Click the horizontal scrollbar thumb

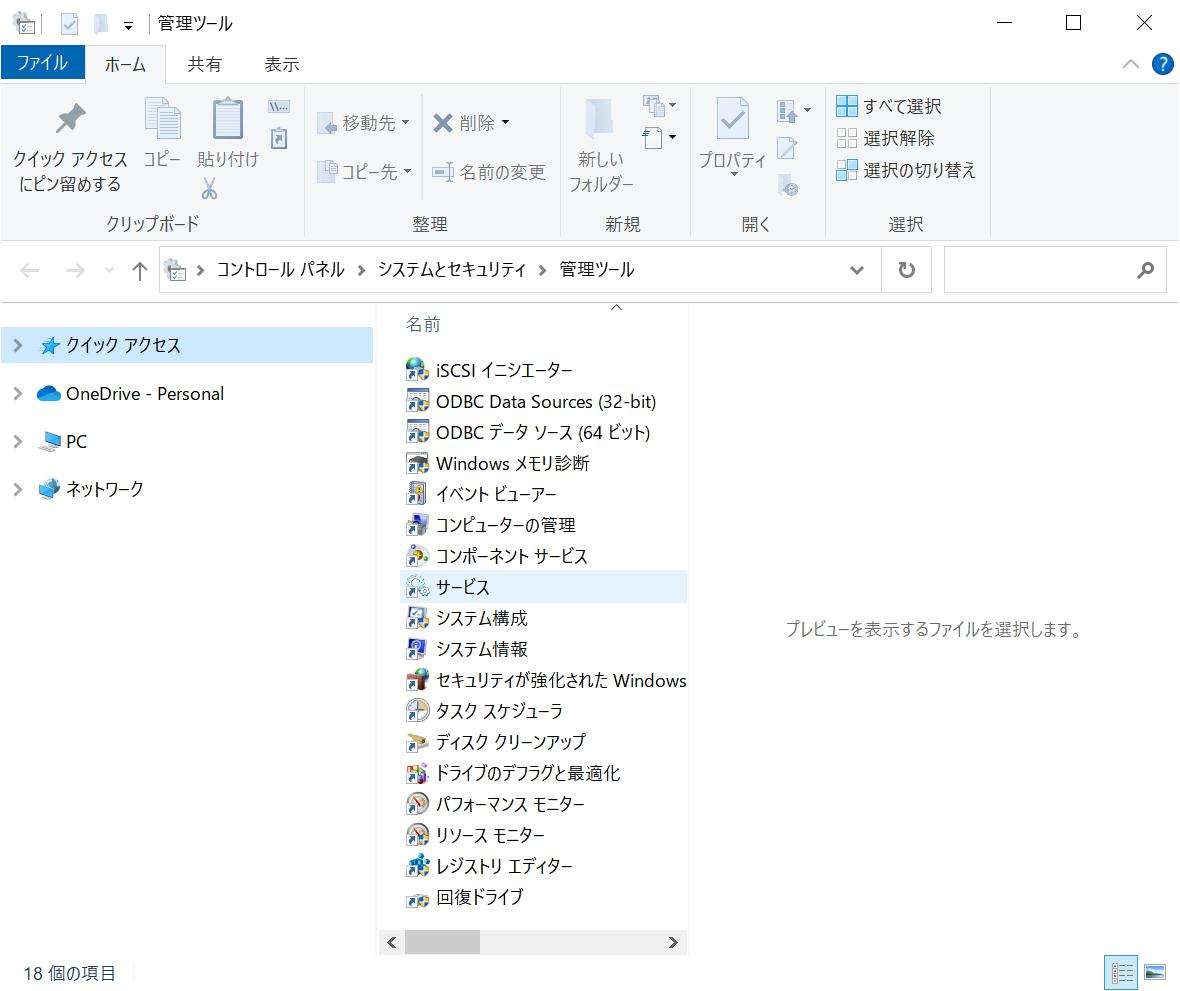pyautogui.click(x=442, y=942)
